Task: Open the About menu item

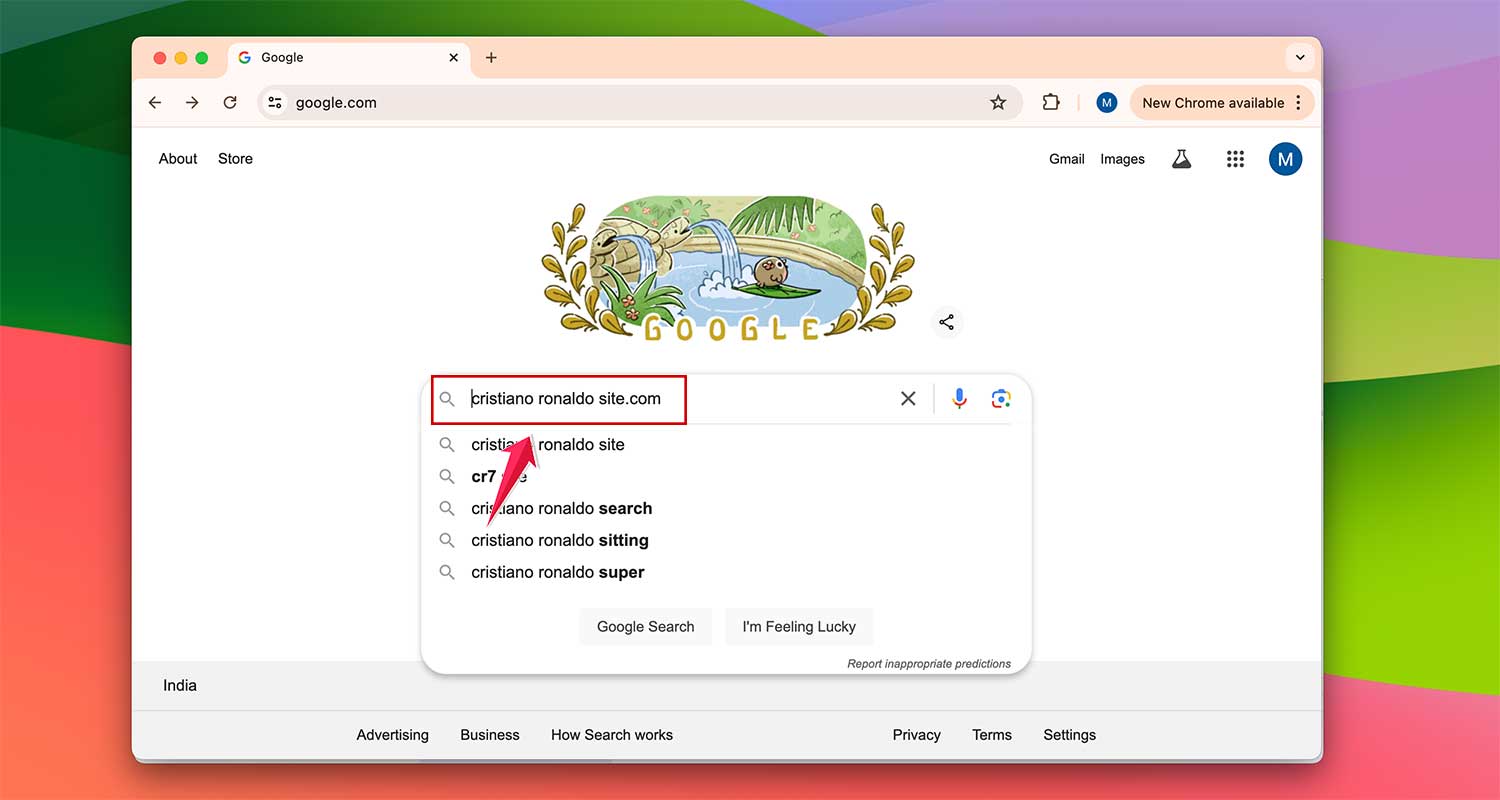Action: click(x=177, y=158)
